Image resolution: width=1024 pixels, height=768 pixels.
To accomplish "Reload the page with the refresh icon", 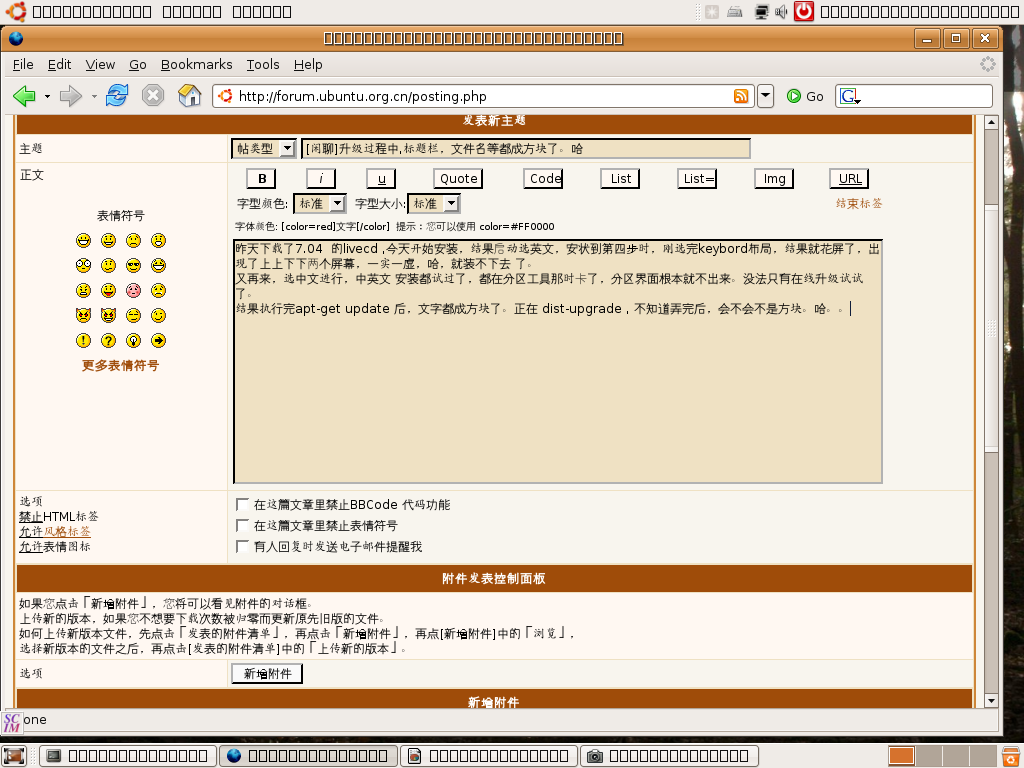I will (x=117, y=95).
